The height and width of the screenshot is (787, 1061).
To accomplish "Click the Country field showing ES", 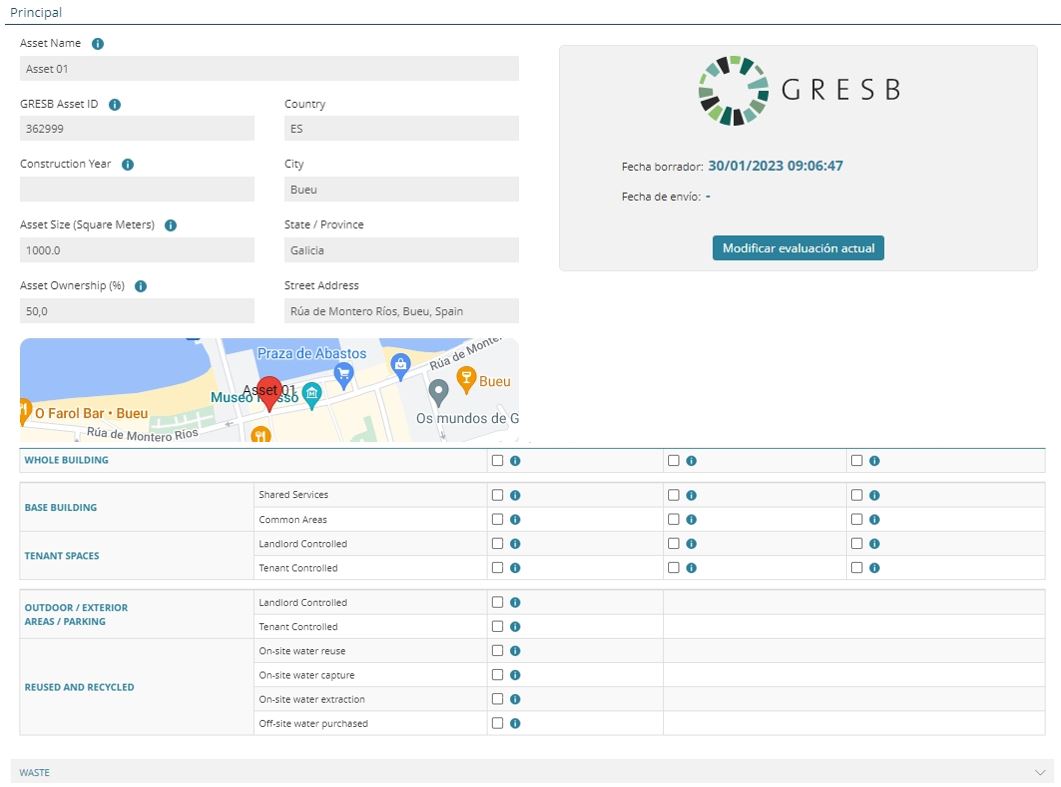I will click(x=401, y=129).
